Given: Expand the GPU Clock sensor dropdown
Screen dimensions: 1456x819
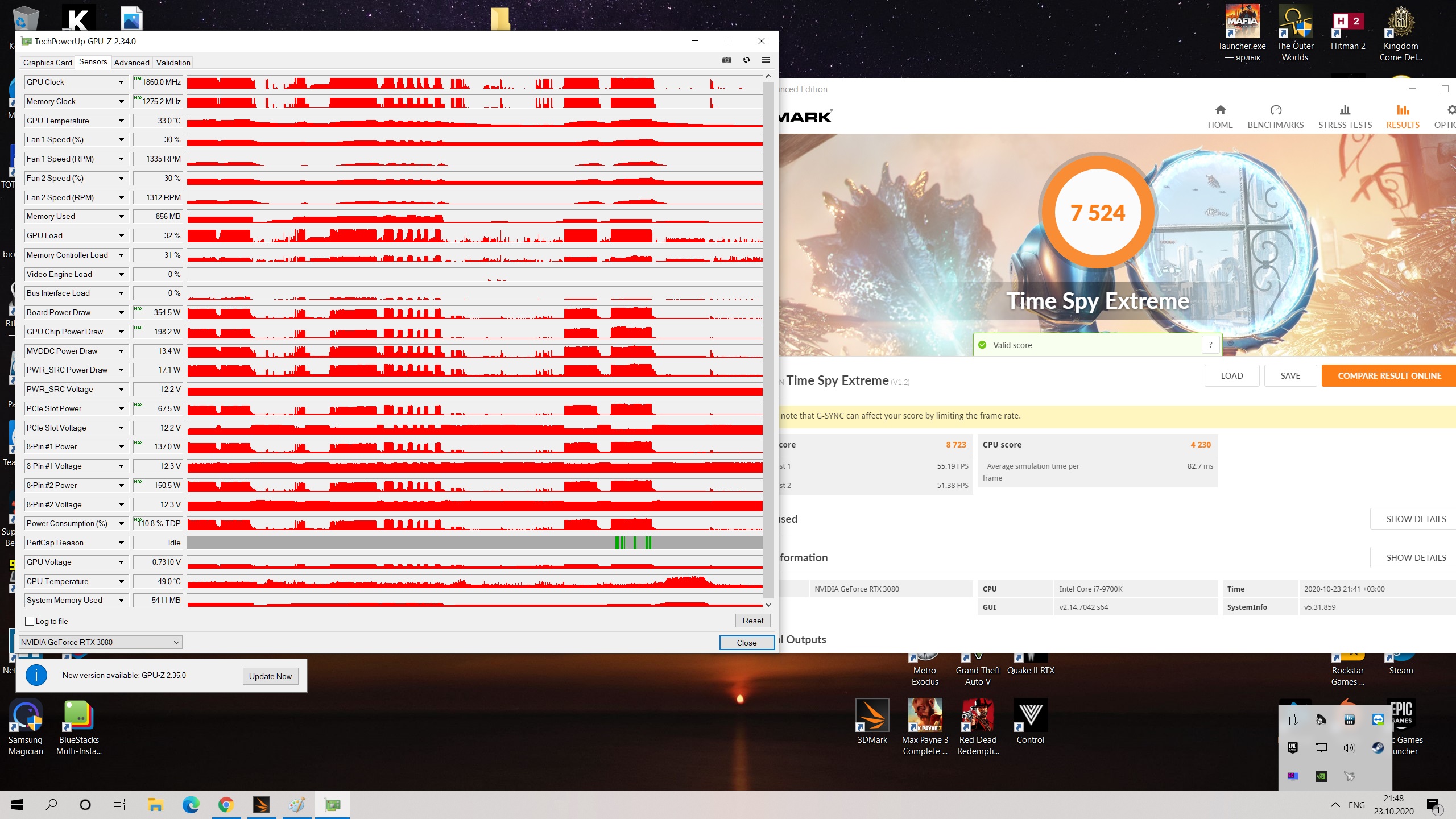Looking at the screenshot, I should click(x=121, y=82).
